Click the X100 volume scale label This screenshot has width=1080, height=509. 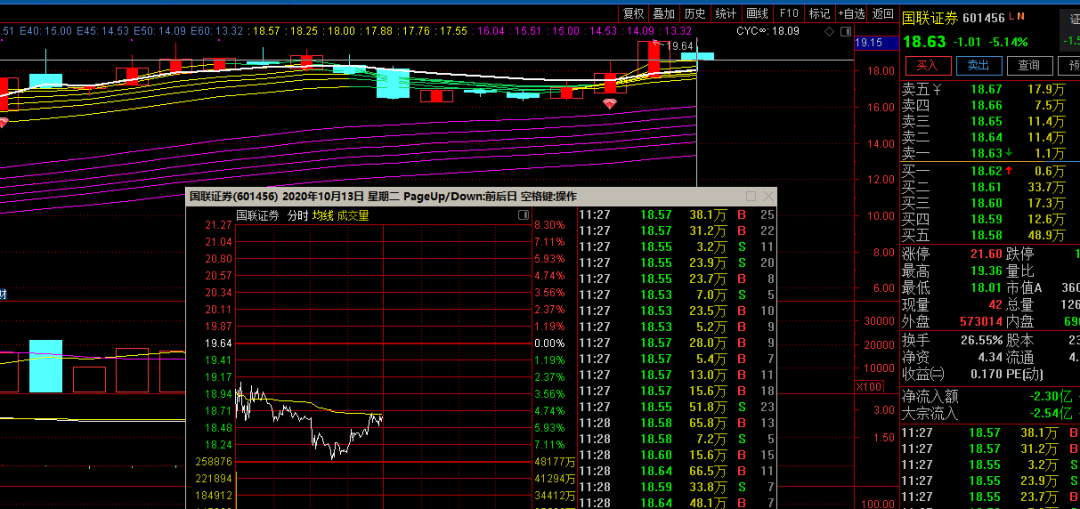[x=868, y=387]
